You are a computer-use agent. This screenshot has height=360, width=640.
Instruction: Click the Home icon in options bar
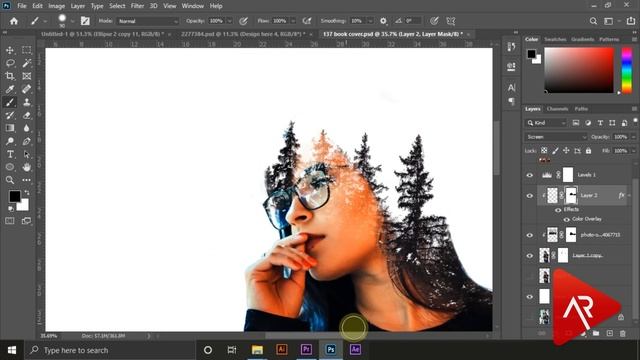(x=14, y=21)
